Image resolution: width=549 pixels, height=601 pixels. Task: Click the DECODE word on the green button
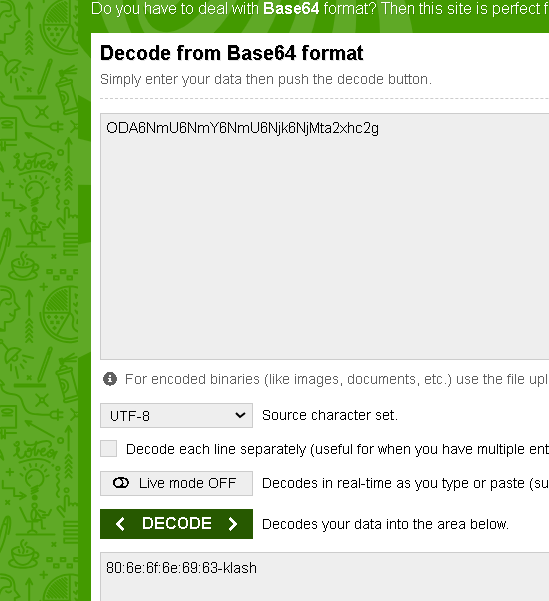click(x=177, y=524)
